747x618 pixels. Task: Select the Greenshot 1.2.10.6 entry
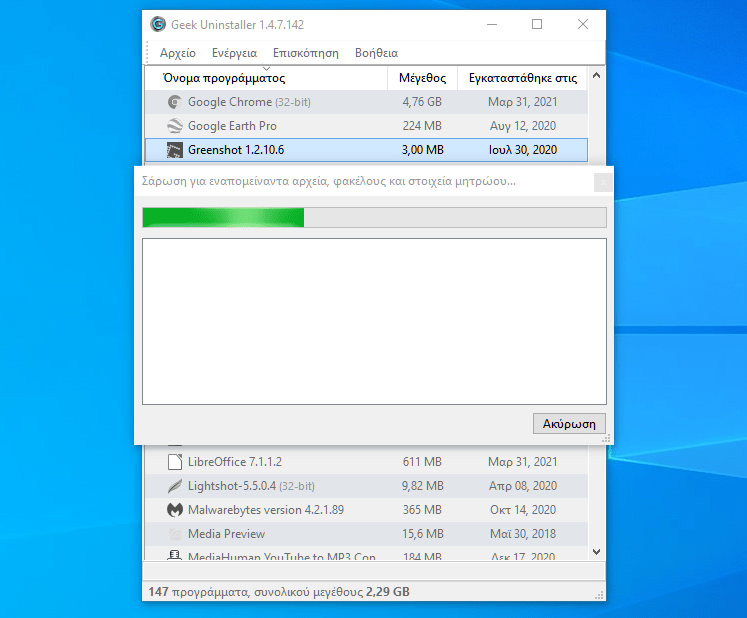click(366, 150)
